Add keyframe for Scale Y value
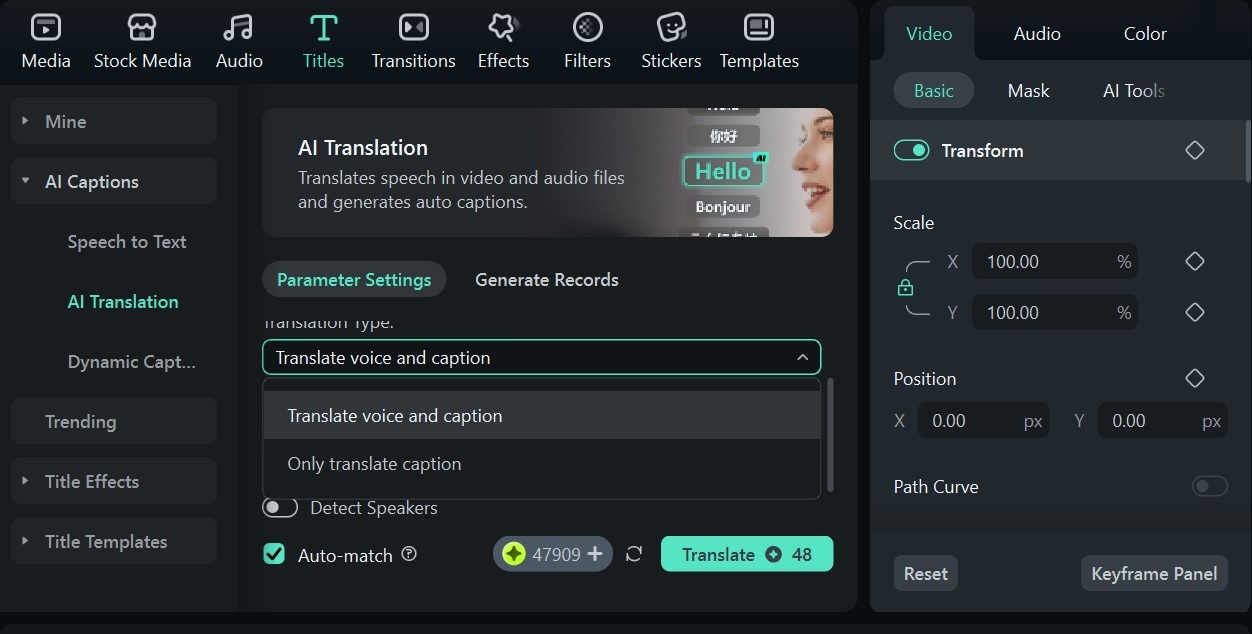 coord(1194,312)
